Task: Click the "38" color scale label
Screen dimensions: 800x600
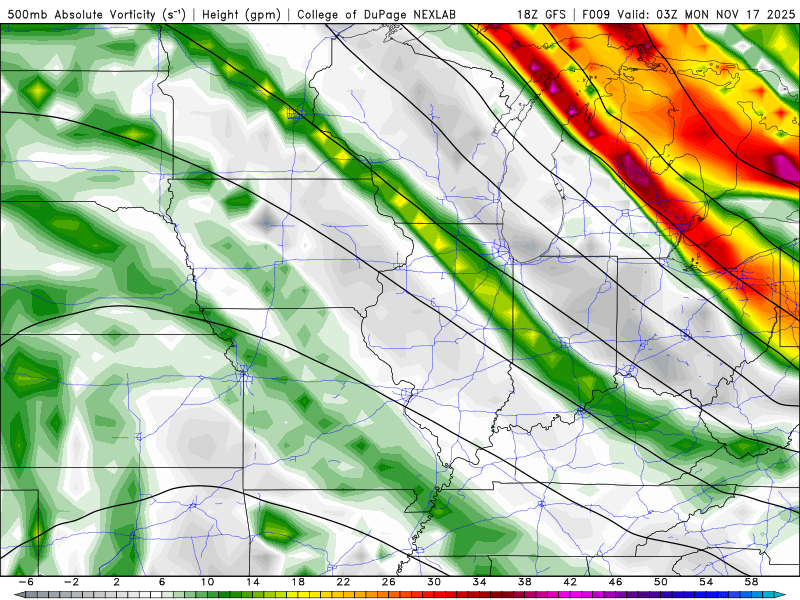Action: pos(524,582)
